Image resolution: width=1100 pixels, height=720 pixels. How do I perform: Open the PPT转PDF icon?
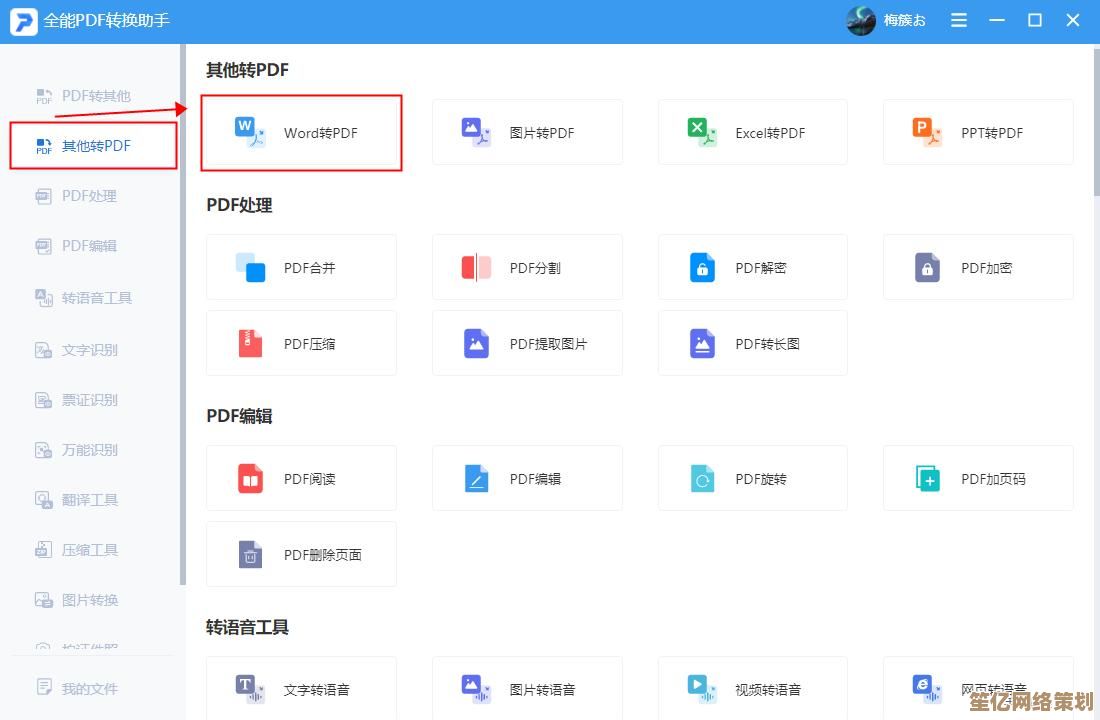[927, 132]
